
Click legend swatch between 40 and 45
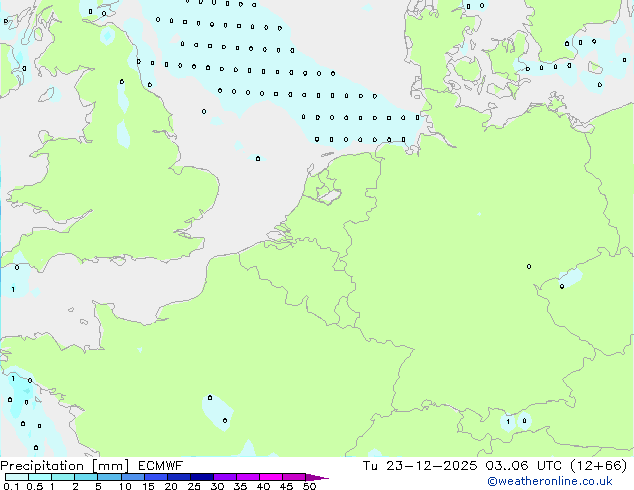tap(271, 477)
